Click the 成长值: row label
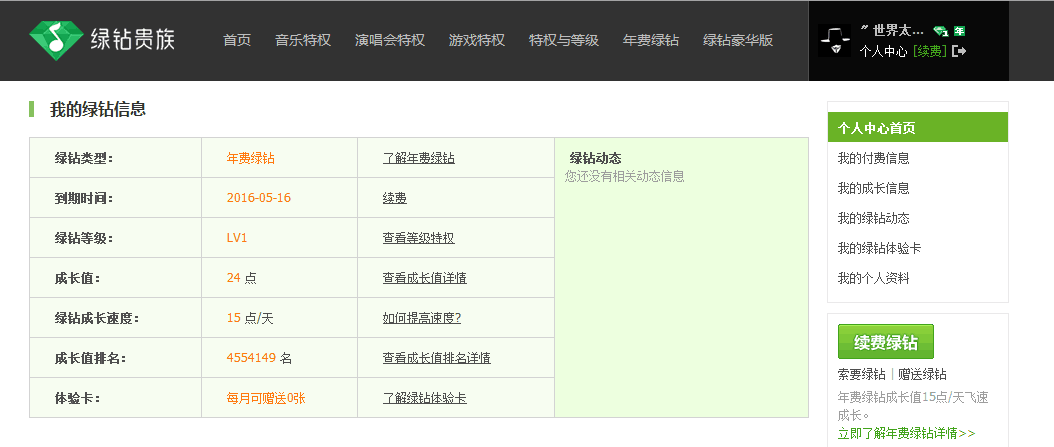Screen dimensions: 1054x447 tap(78, 278)
